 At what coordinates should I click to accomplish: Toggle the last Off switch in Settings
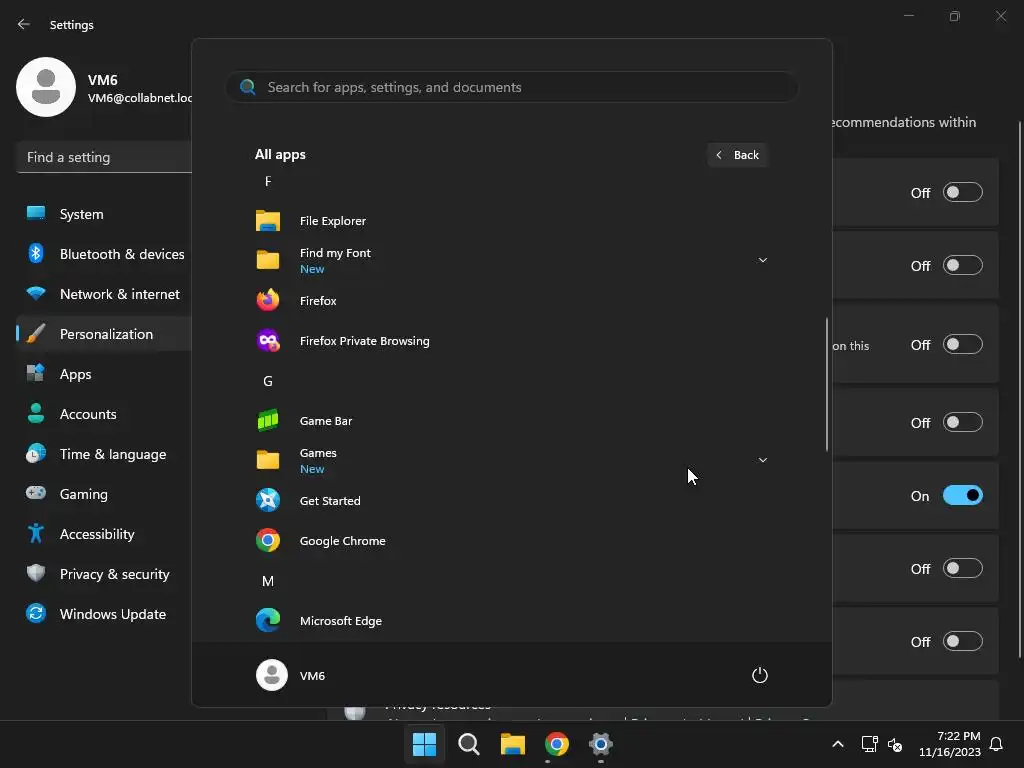(963, 641)
